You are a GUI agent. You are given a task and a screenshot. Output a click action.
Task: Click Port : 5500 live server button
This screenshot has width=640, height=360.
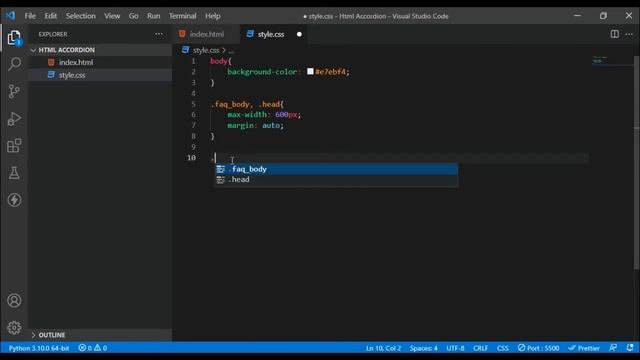538,348
